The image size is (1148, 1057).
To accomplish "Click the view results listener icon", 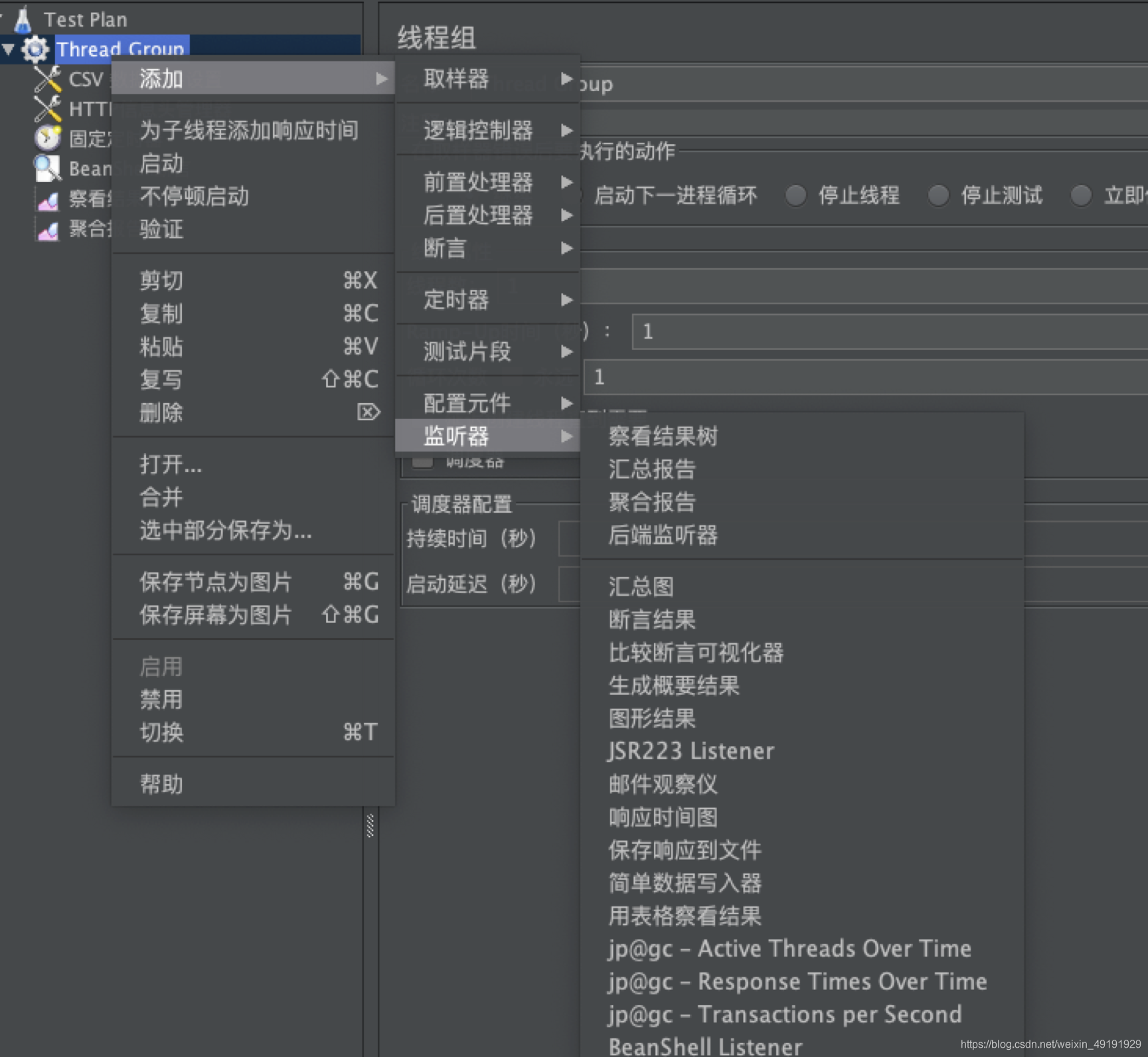I will tap(48, 199).
